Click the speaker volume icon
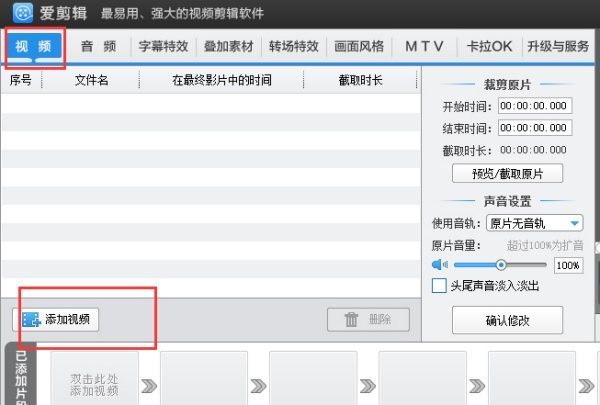600x405 pixels. (x=440, y=265)
